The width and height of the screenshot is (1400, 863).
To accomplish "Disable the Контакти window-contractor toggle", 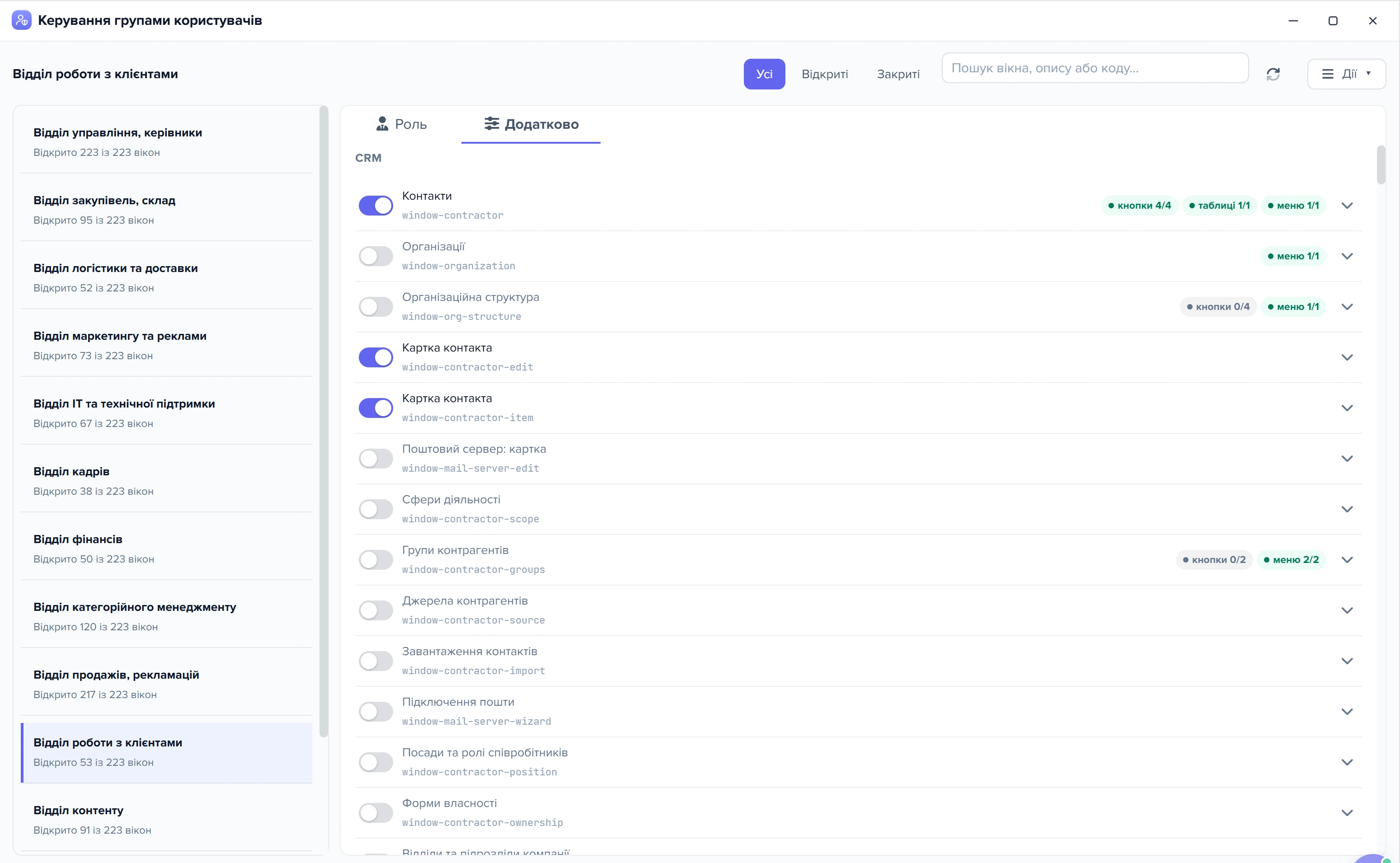I will [376, 206].
